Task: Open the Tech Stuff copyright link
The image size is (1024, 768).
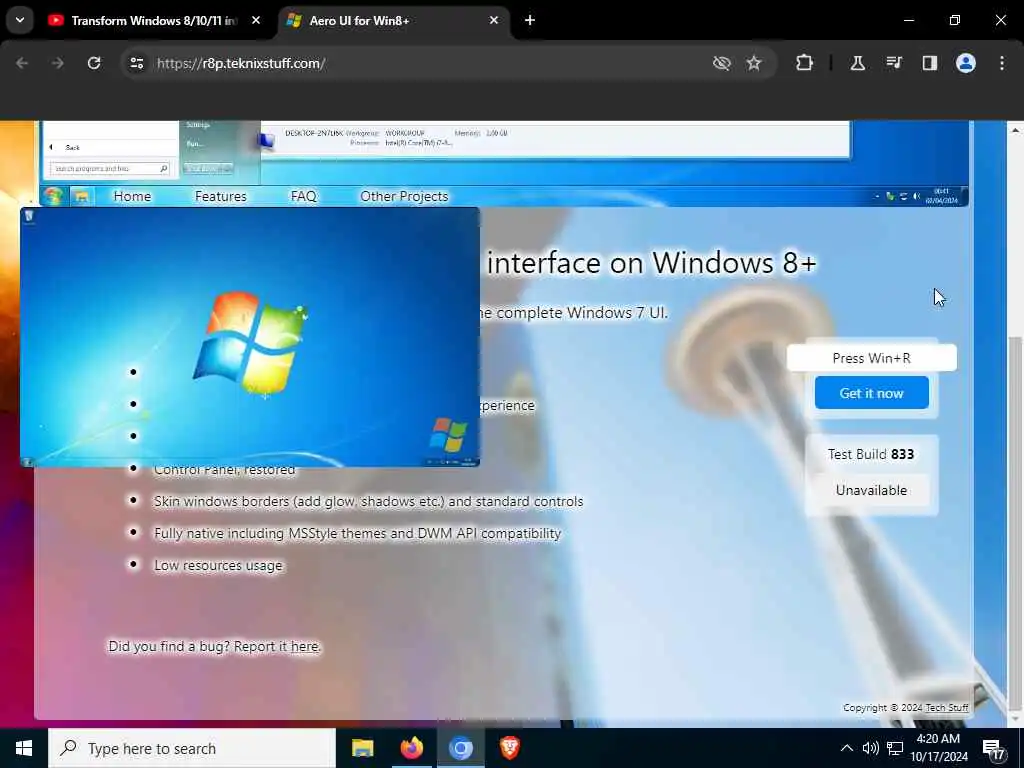Action: (x=947, y=707)
